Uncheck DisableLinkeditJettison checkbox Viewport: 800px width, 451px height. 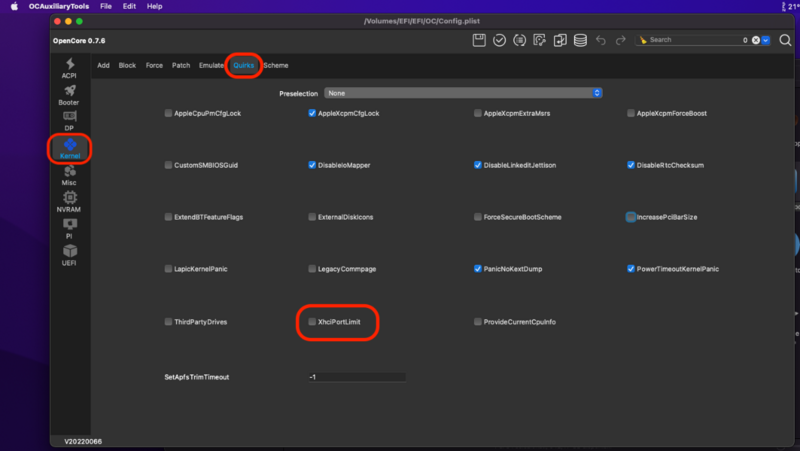(x=478, y=165)
